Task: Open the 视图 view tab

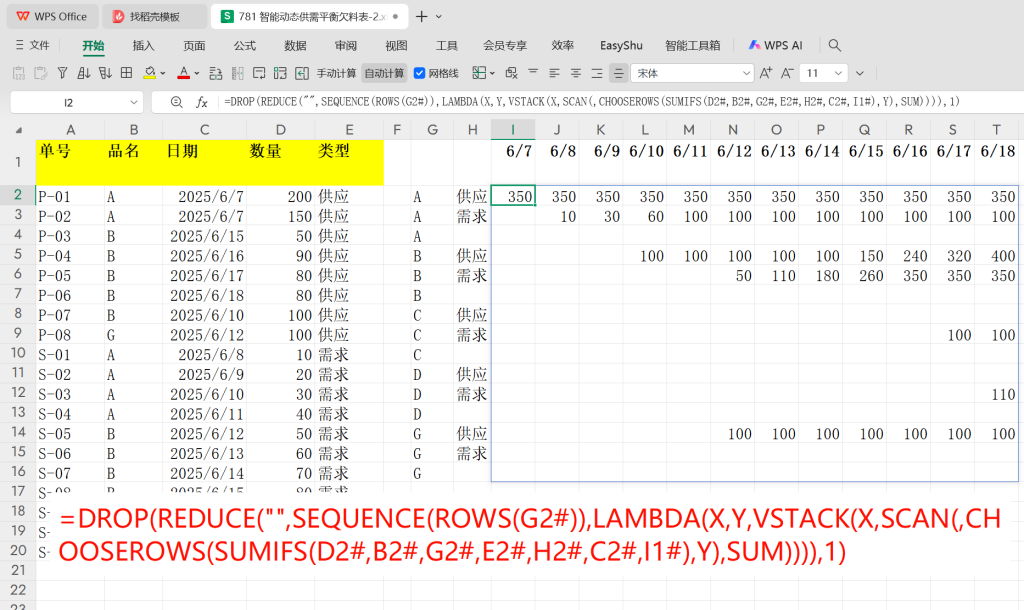Action: pos(396,45)
